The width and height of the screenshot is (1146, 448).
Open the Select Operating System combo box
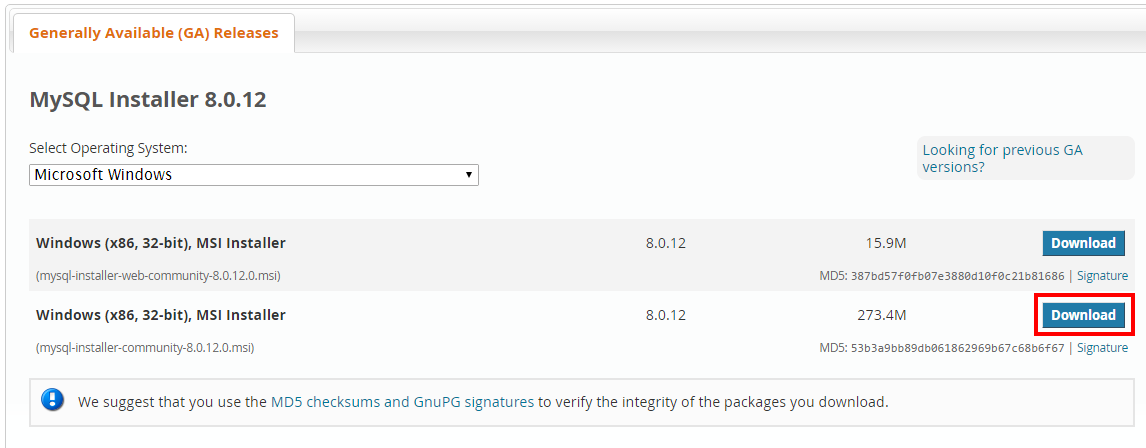click(254, 175)
